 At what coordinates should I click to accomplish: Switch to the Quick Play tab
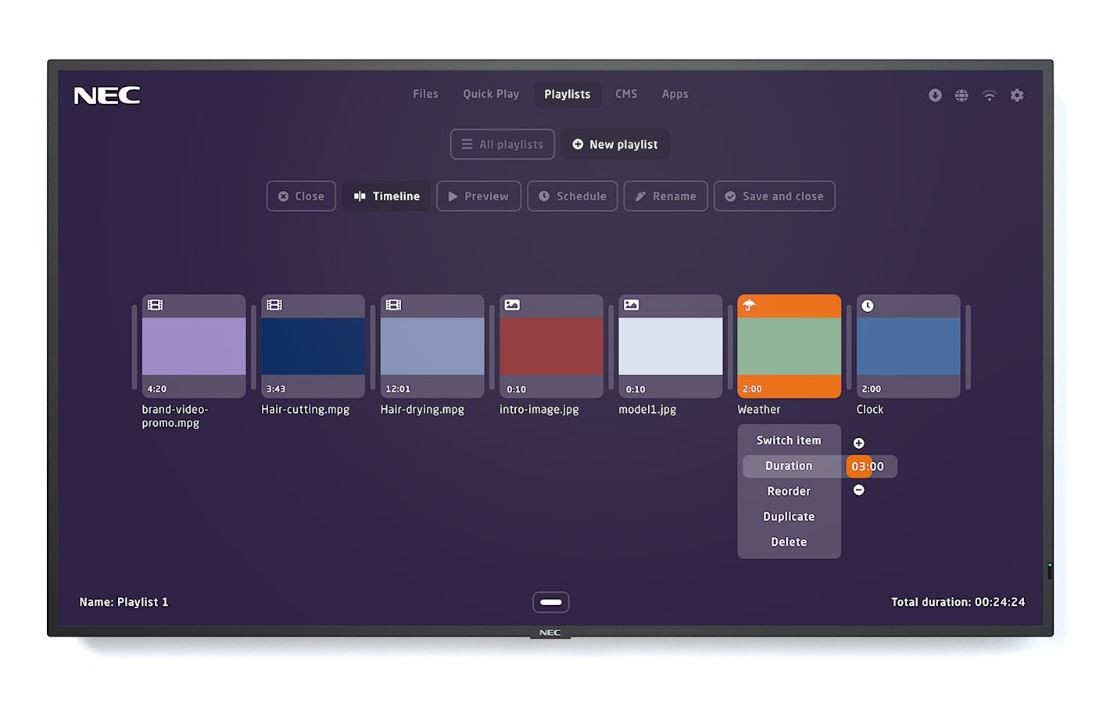click(x=491, y=94)
